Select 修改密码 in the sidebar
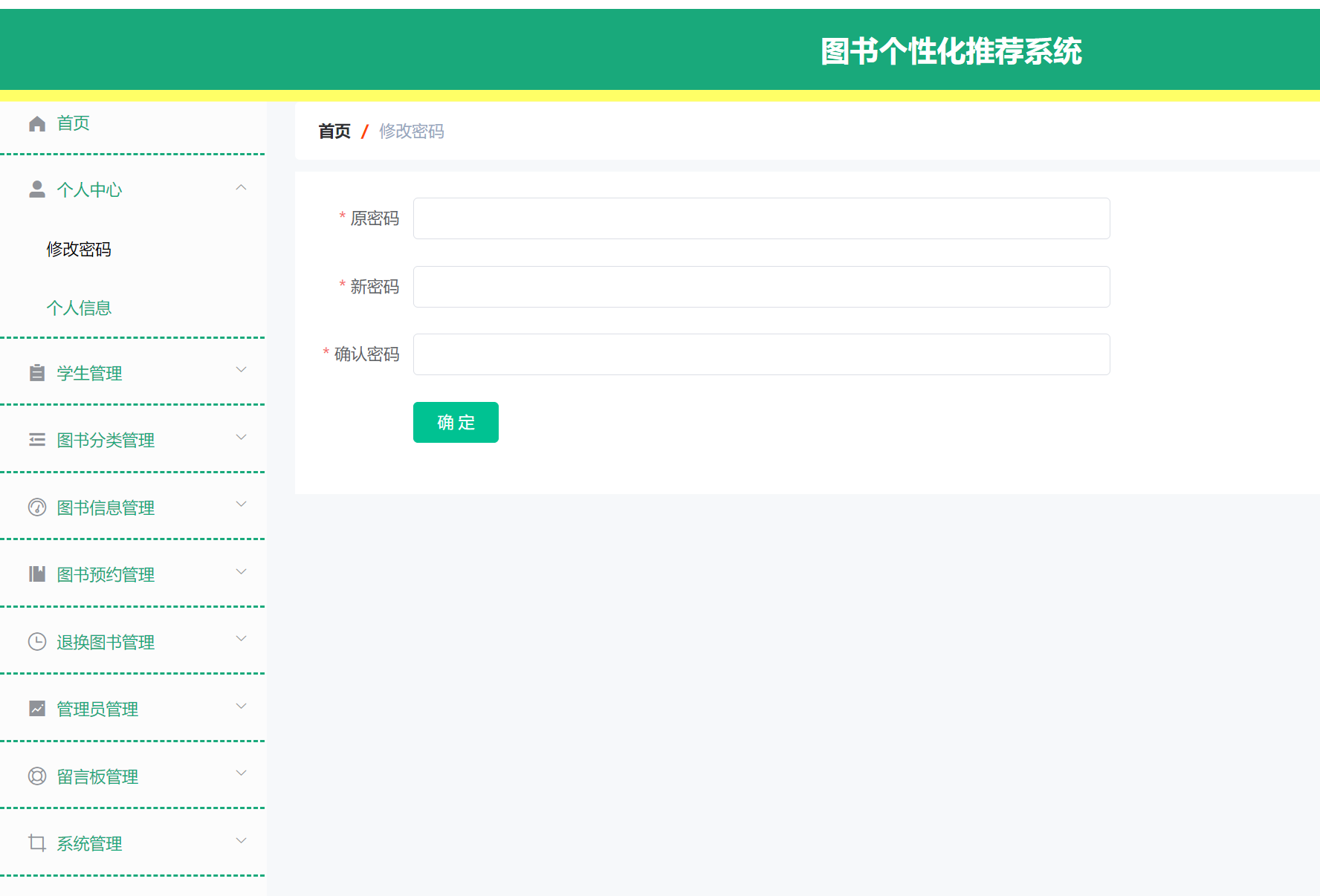This screenshot has width=1320, height=896. coord(79,249)
